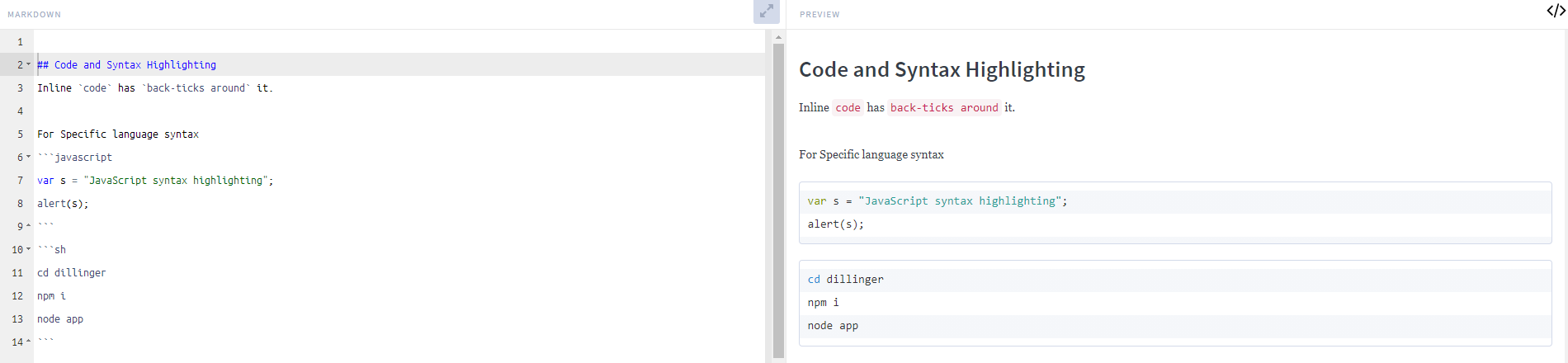Screen dimensions: 1568x363
Task: Click the fold end marker on line 14
Action: tap(29, 342)
